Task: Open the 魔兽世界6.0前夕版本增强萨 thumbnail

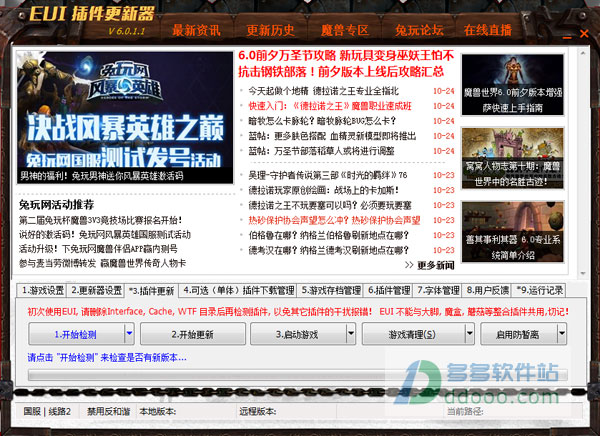Action: click(x=512, y=85)
